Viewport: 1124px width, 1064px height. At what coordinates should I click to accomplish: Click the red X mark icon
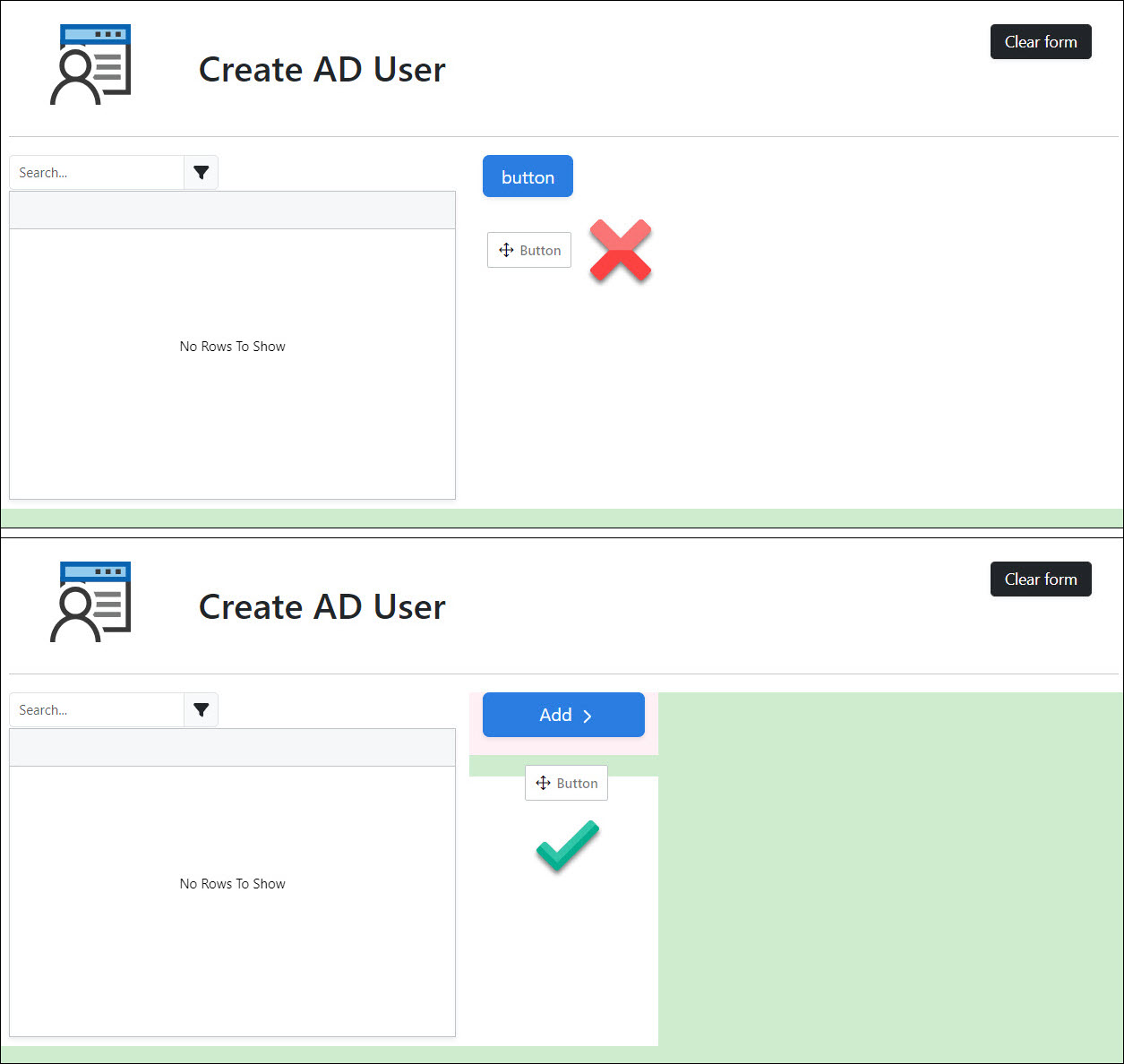point(621,251)
